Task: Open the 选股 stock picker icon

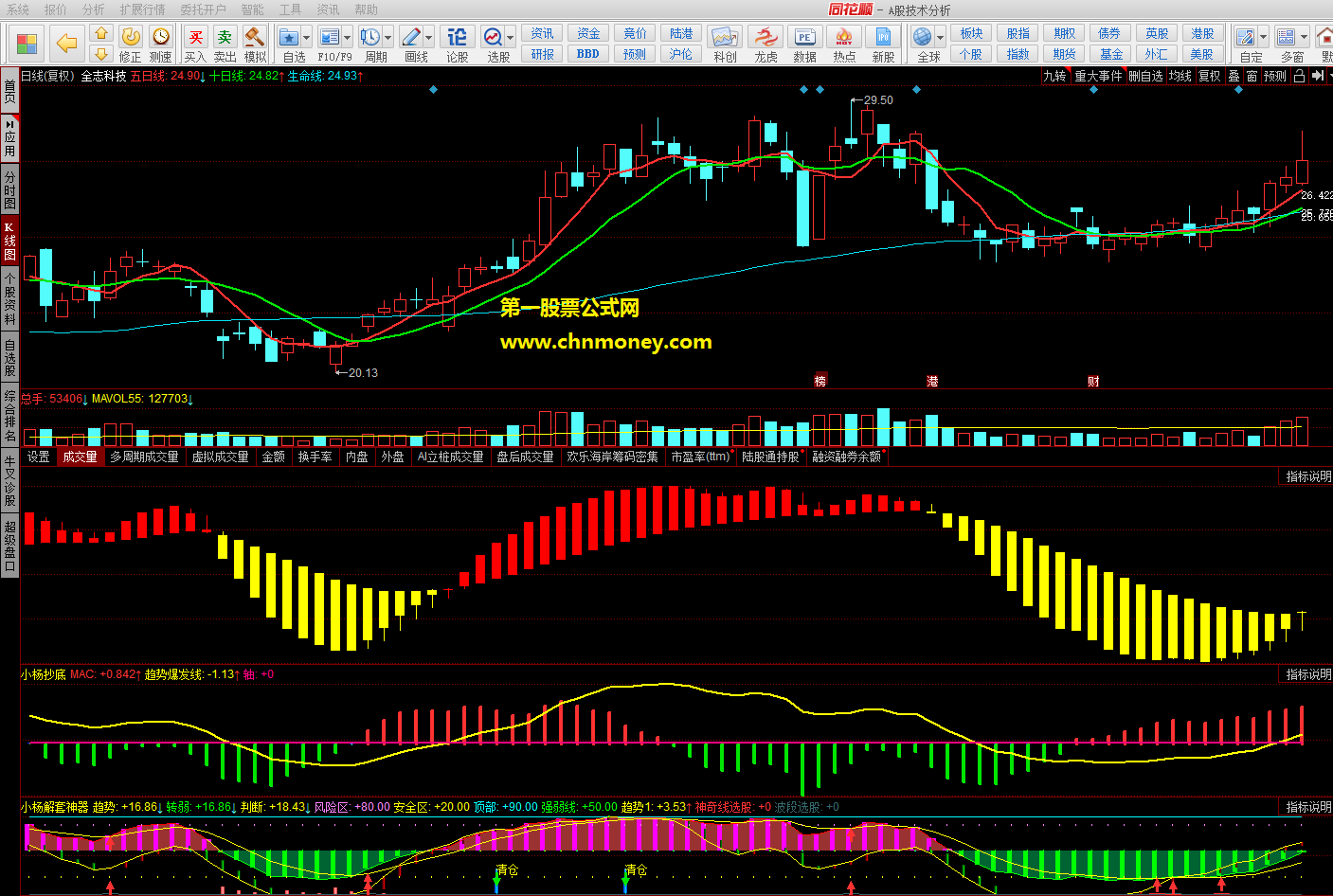Action: click(493, 37)
